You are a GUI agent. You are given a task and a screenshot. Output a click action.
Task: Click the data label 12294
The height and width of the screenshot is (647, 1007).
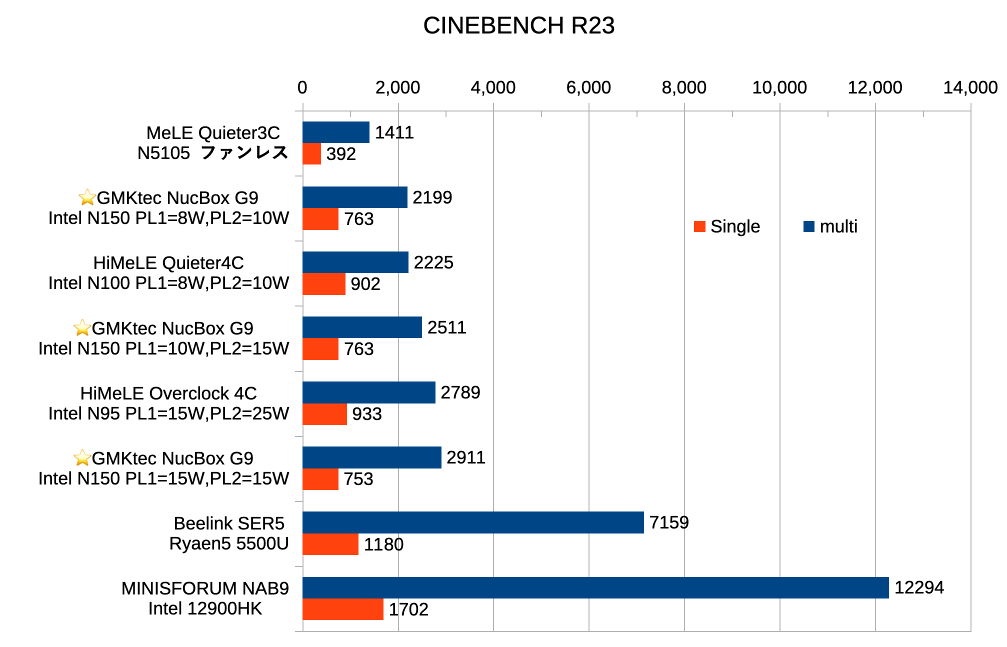tap(919, 588)
